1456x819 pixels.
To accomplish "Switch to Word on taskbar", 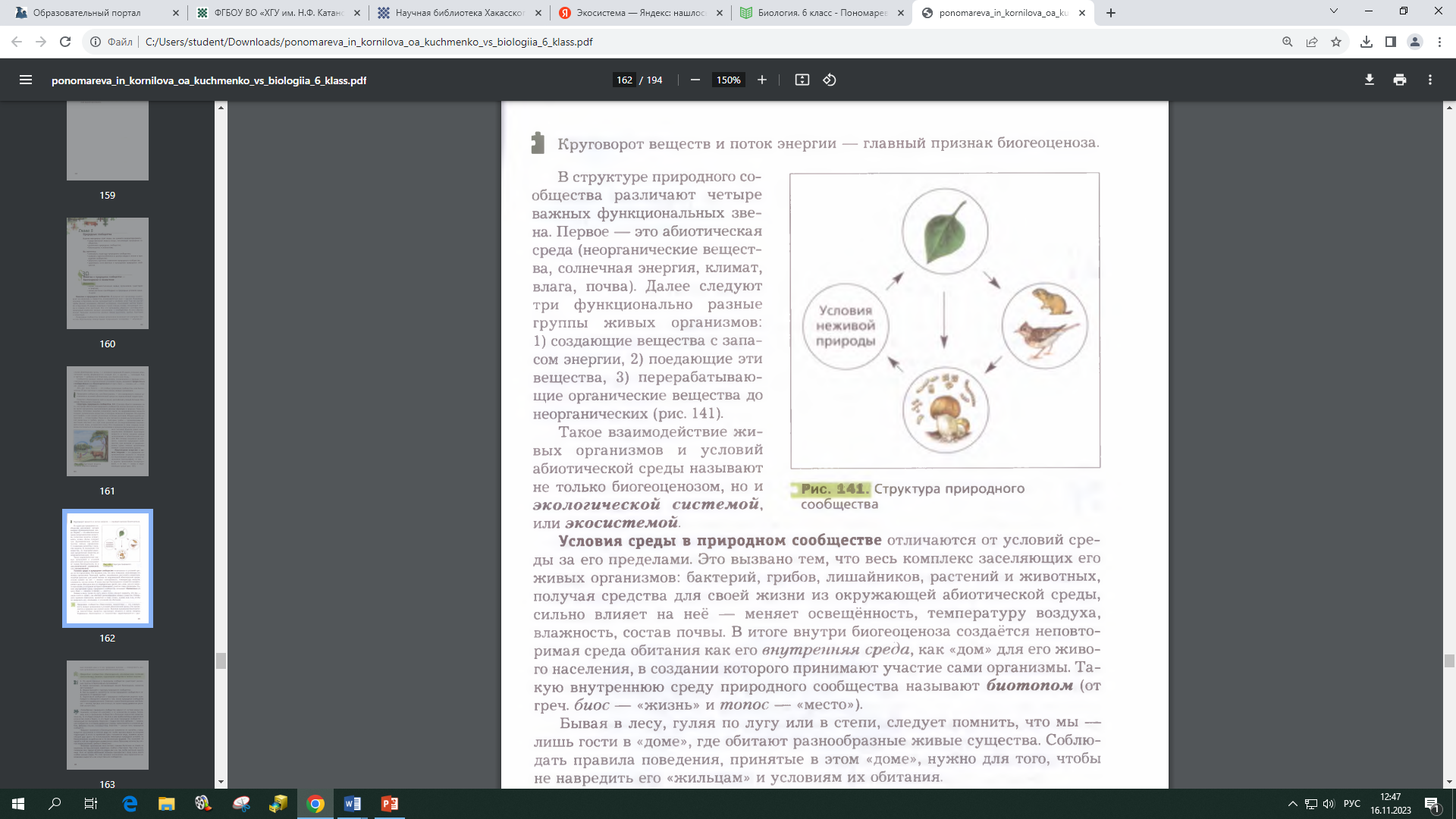I will click(x=353, y=804).
